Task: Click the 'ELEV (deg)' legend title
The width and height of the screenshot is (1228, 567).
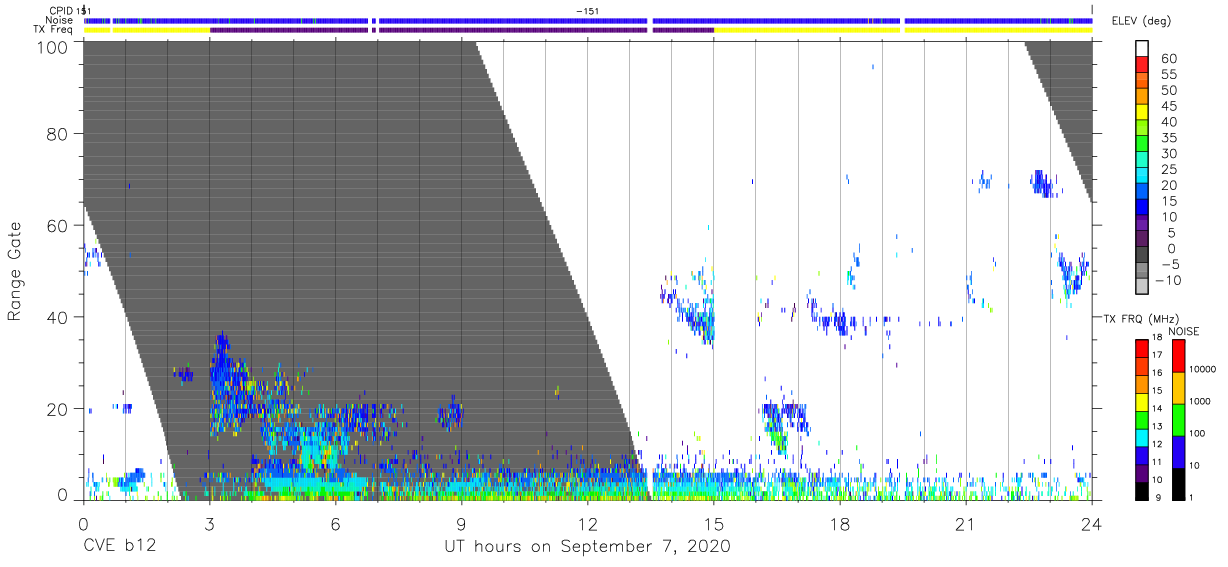Action: coord(1142,21)
